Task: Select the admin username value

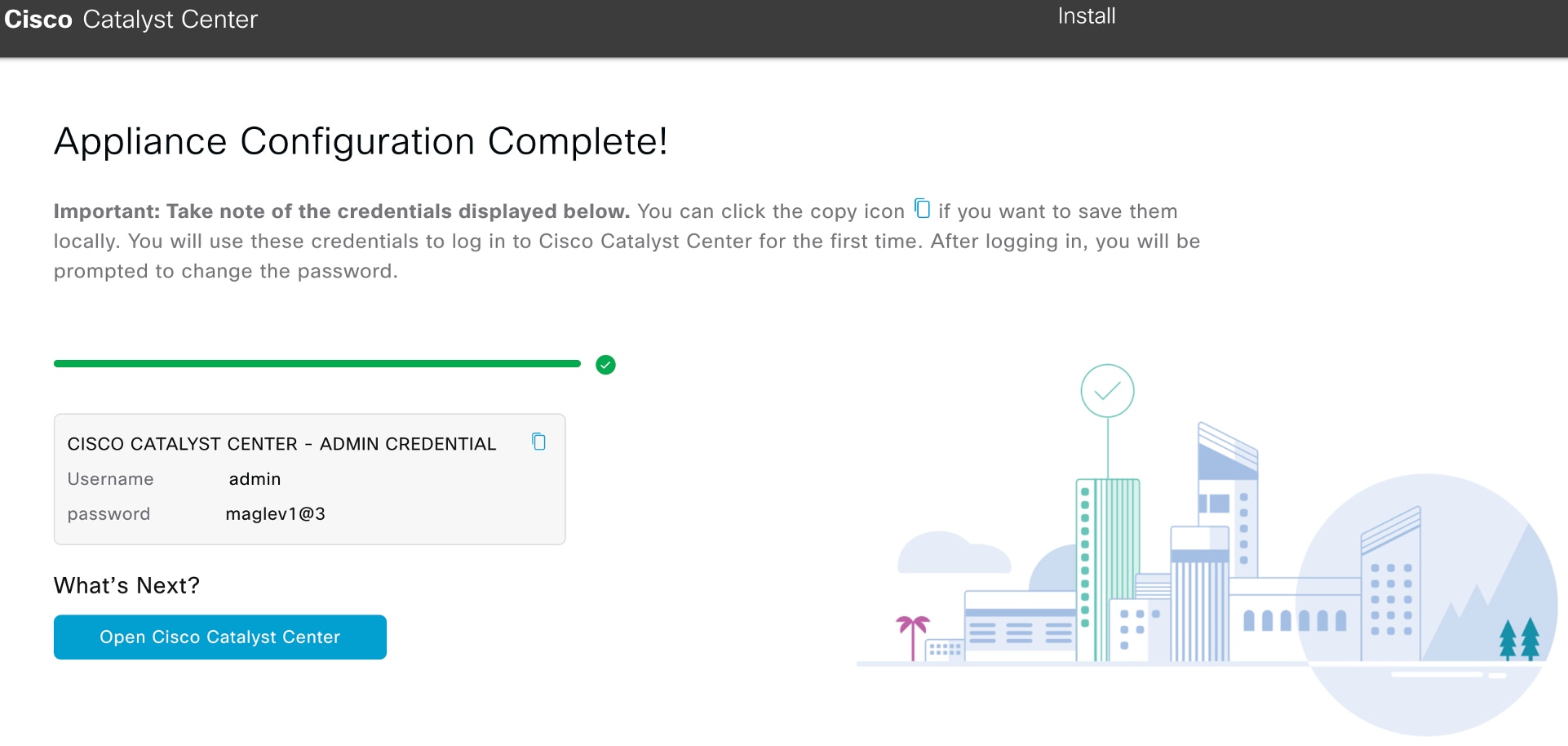Action: [x=255, y=479]
